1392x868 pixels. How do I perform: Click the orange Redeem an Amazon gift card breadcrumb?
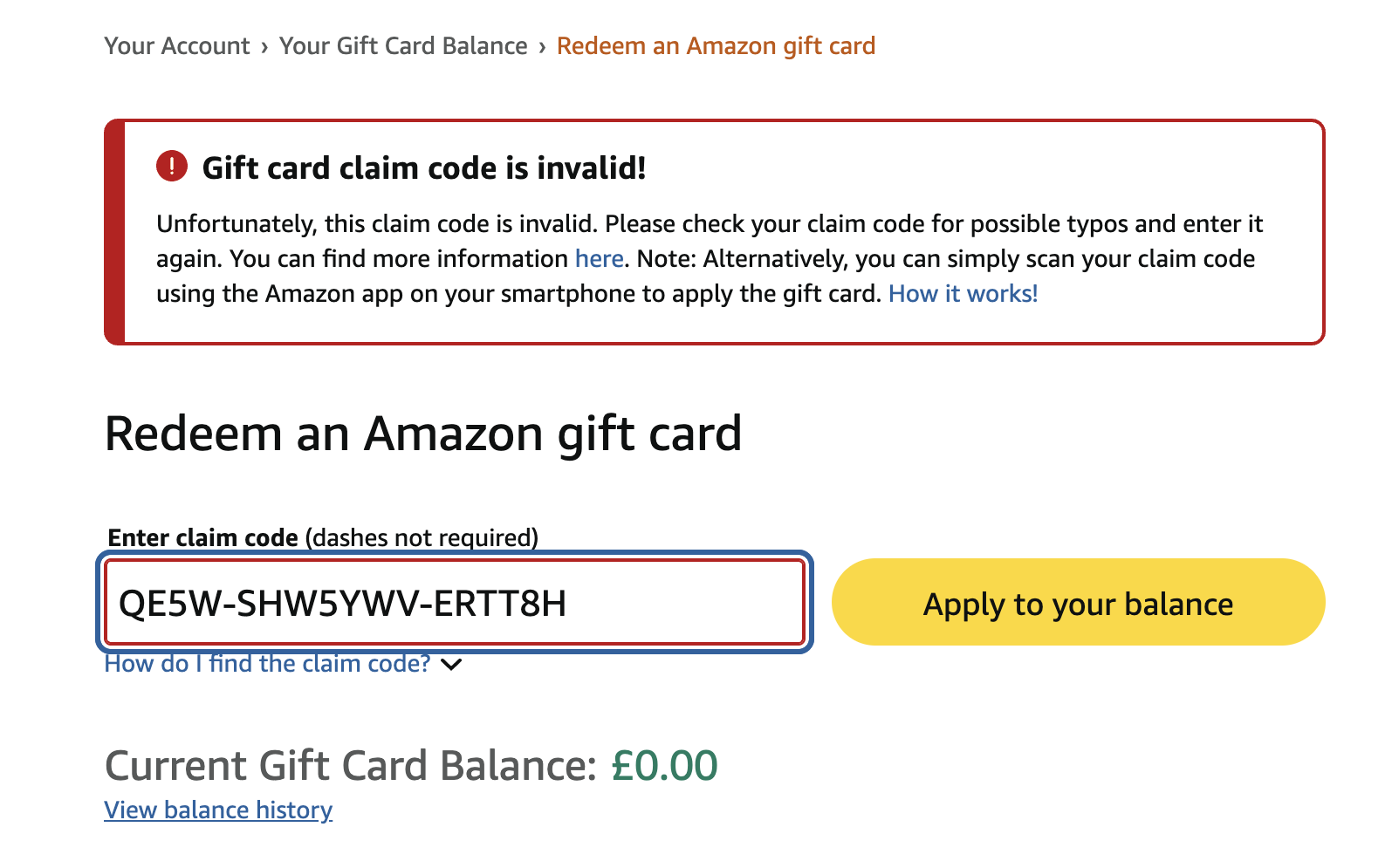pos(716,45)
